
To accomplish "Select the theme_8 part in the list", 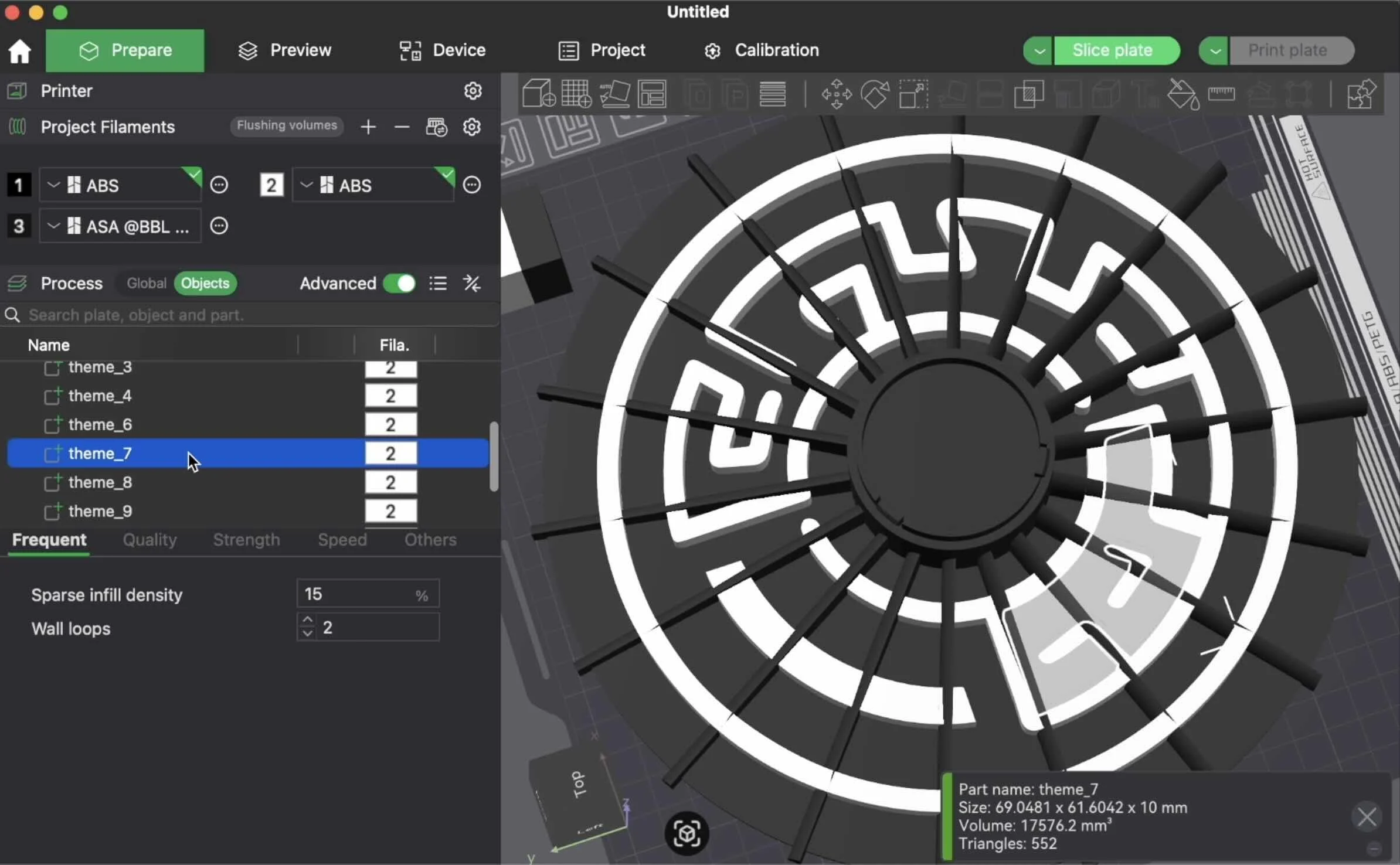I will pyautogui.click(x=100, y=482).
